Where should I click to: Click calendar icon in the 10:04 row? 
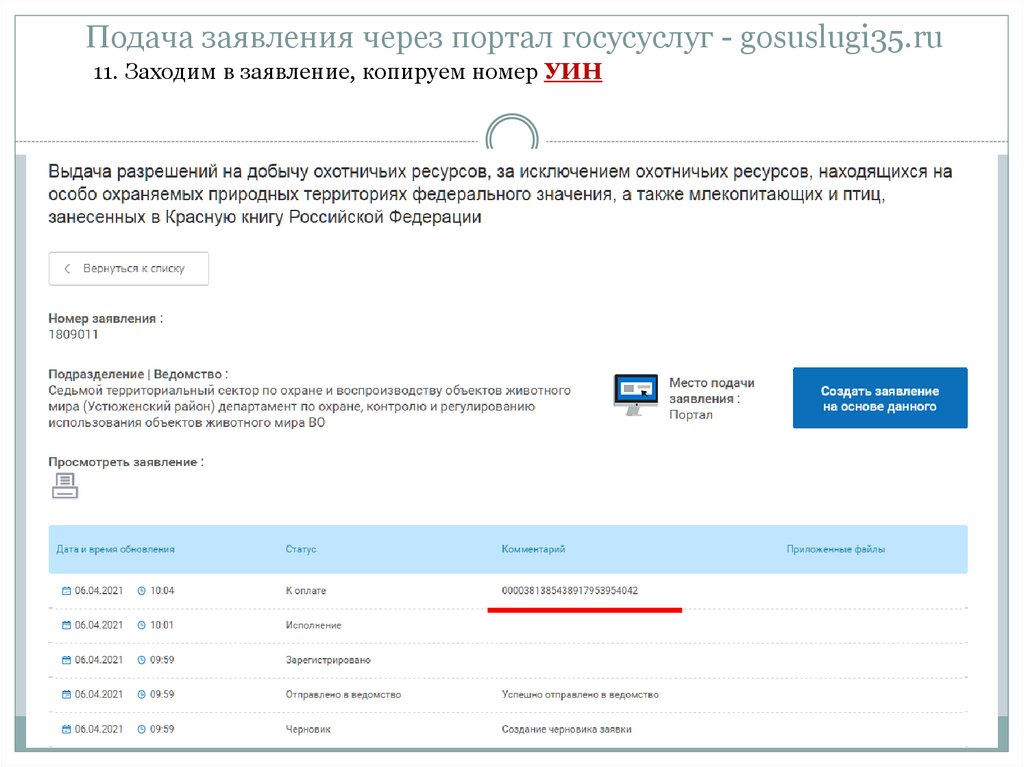(x=66, y=591)
